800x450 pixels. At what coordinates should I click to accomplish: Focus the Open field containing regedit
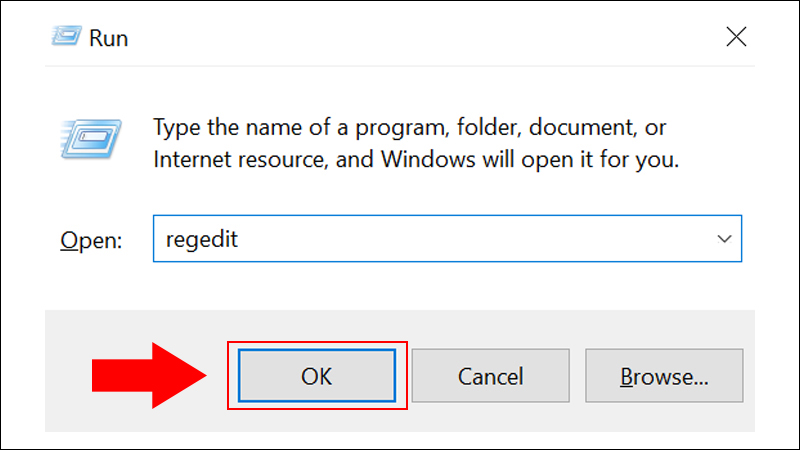447,239
